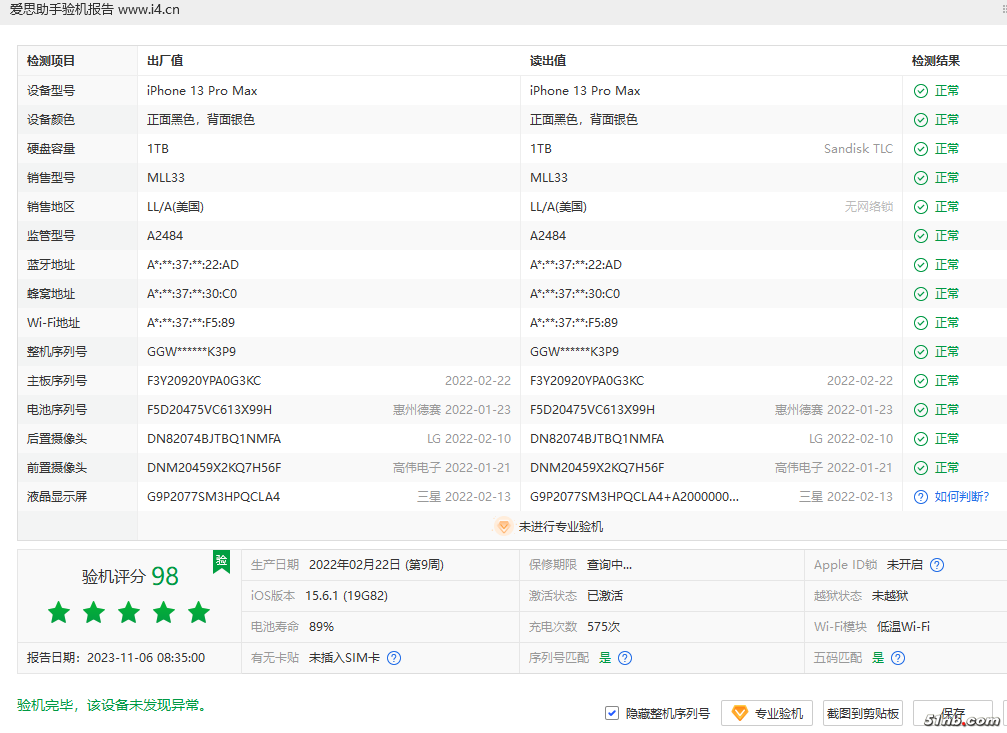Click the check icon in 电池序列号 row
This screenshot has width=1007, height=733.
[921, 410]
